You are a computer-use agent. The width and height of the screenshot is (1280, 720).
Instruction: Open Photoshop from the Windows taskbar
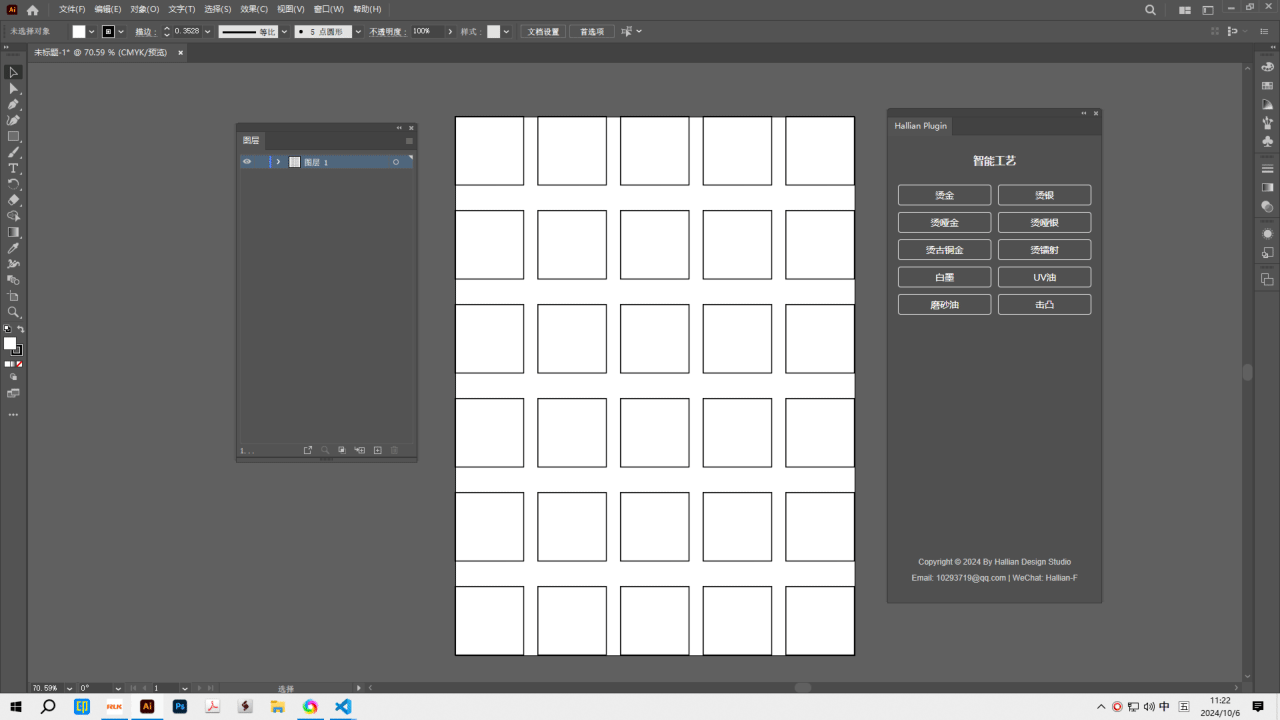pyautogui.click(x=180, y=706)
